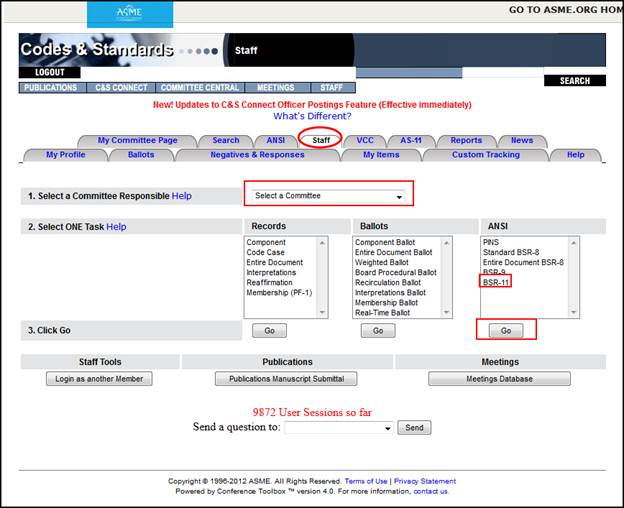
Task: Click Go button under Records
Action: coord(269,331)
